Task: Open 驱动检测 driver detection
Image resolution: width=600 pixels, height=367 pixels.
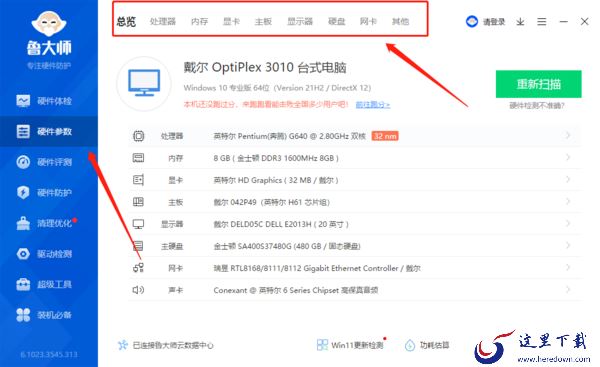Action: point(49,254)
